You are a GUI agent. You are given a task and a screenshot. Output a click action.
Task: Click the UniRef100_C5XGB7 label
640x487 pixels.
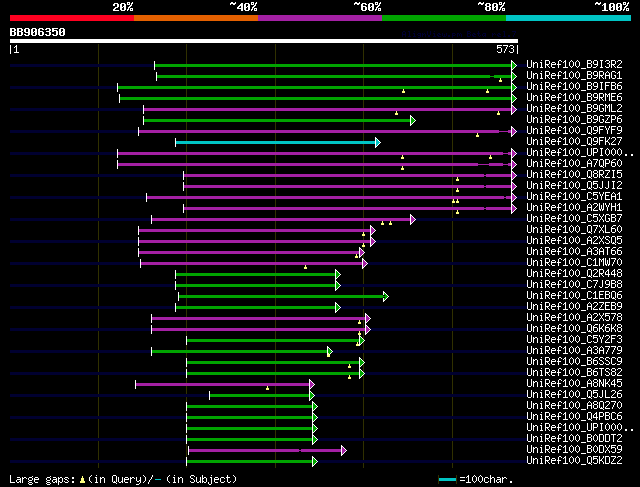pos(574,219)
